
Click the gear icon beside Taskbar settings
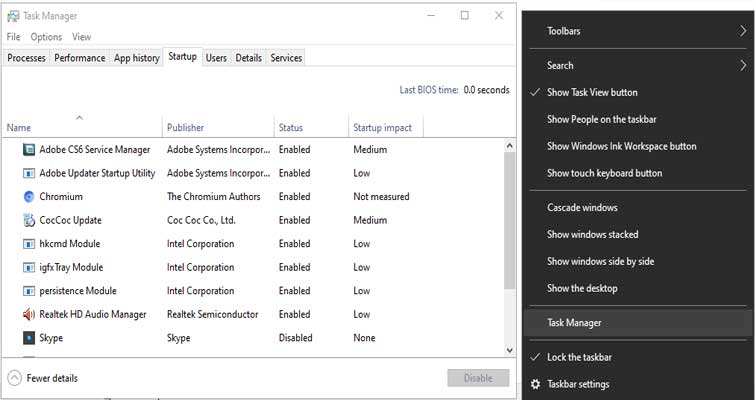point(535,384)
